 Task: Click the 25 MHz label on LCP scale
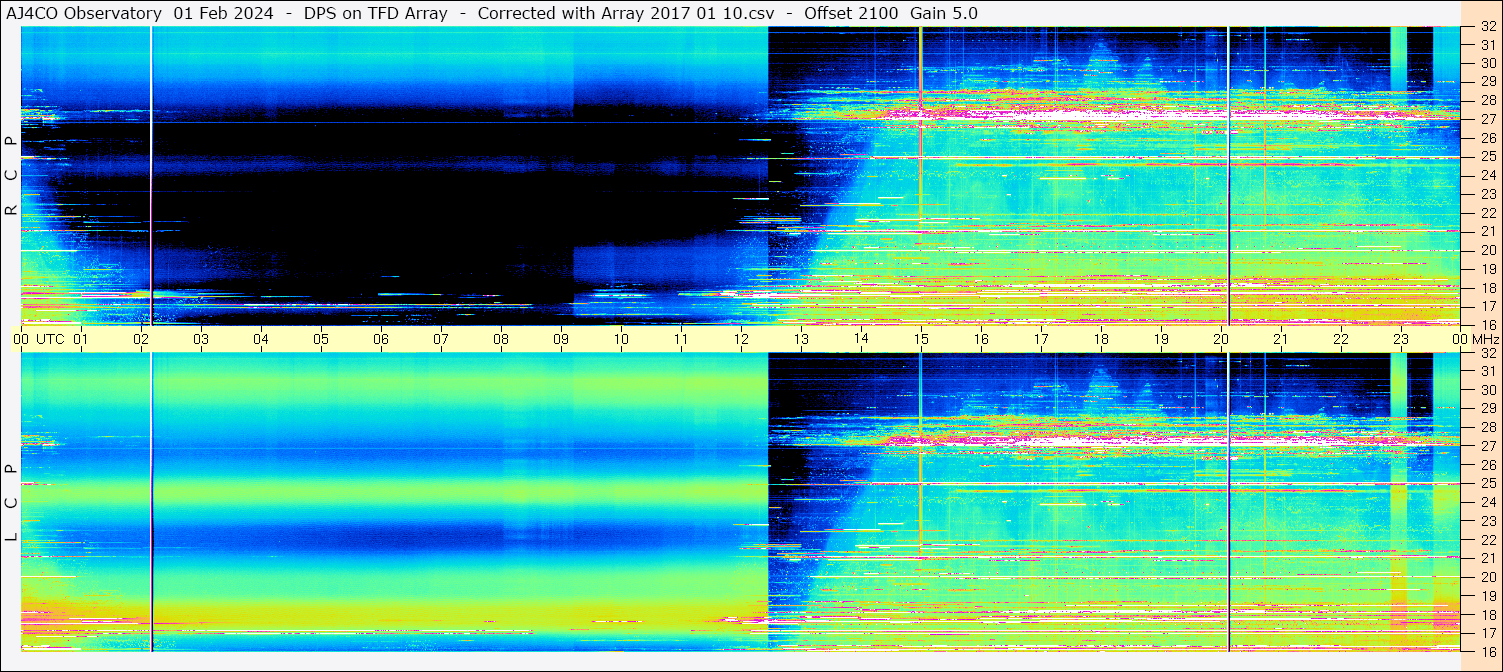coord(1487,484)
